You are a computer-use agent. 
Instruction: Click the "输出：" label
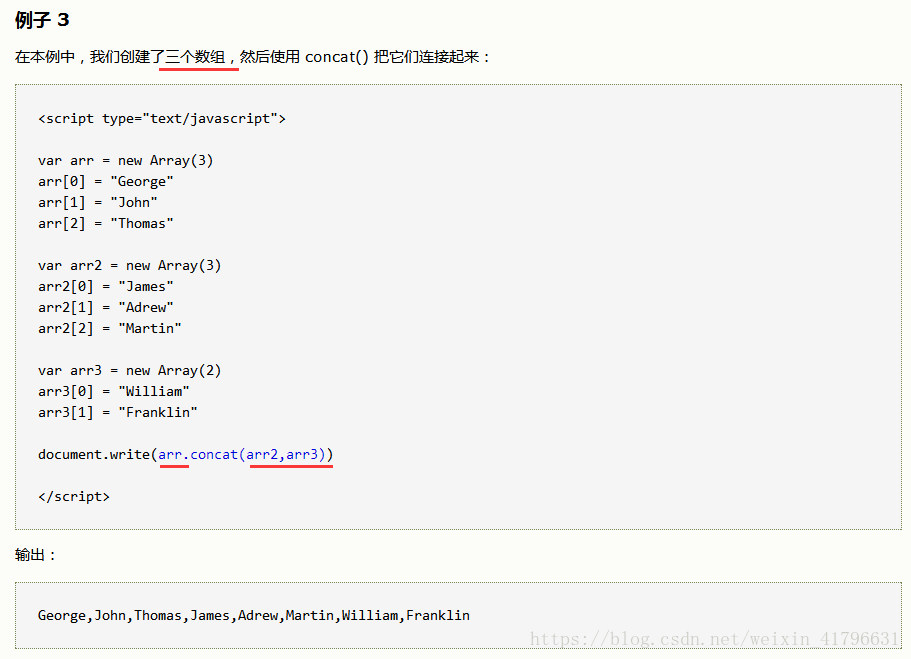36,555
